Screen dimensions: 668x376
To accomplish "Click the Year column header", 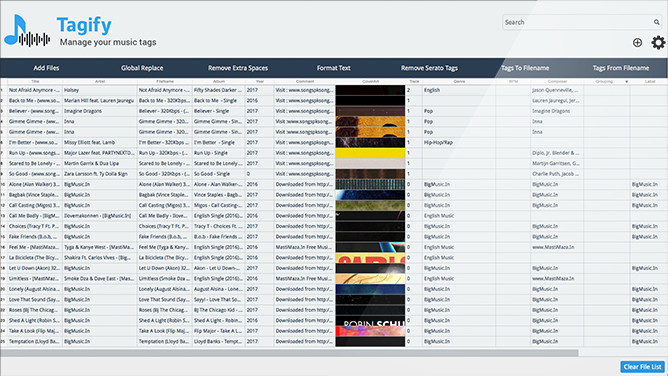I will tap(259, 81).
